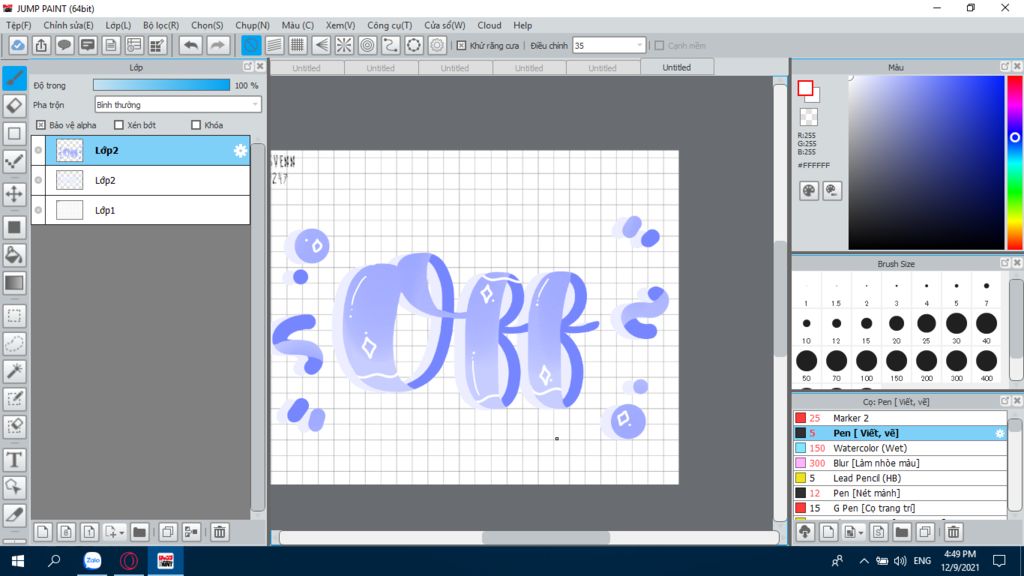This screenshot has height=576, width=1024.
Task: Select the Marker 2 brush
Action: [900, 418]
